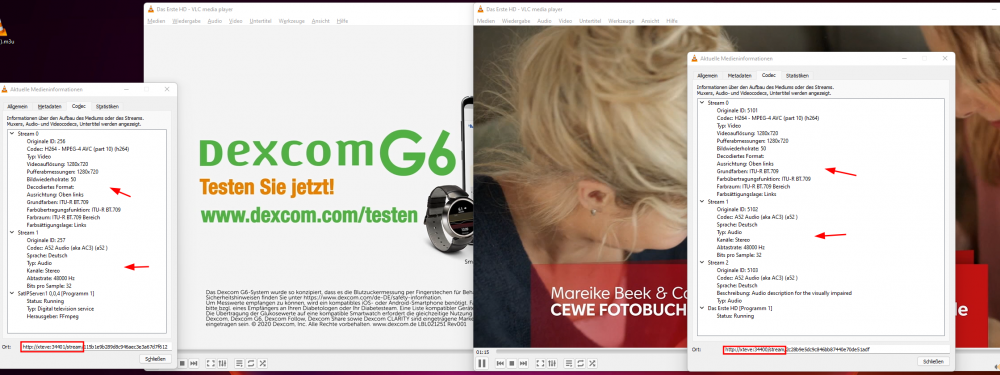Open Ansicht menu in left VLC window
The image size is (1000, 375).
[320, 21]
